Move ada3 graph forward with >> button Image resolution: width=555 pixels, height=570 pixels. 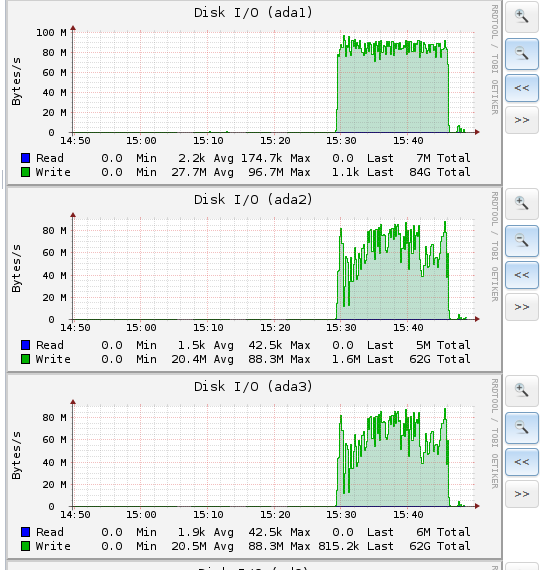(522, 494)
